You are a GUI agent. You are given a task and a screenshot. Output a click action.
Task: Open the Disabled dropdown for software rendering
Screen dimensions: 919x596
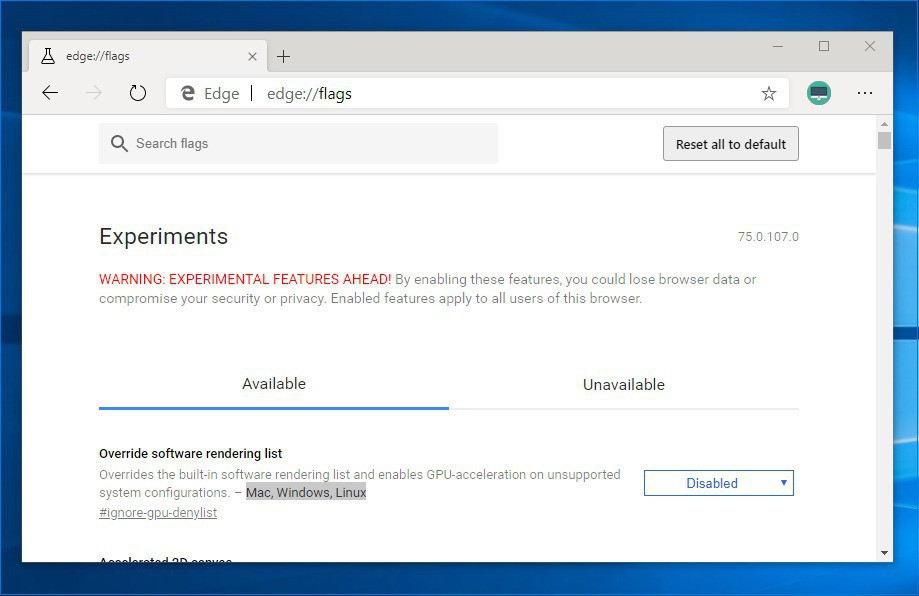coord(719,483)
